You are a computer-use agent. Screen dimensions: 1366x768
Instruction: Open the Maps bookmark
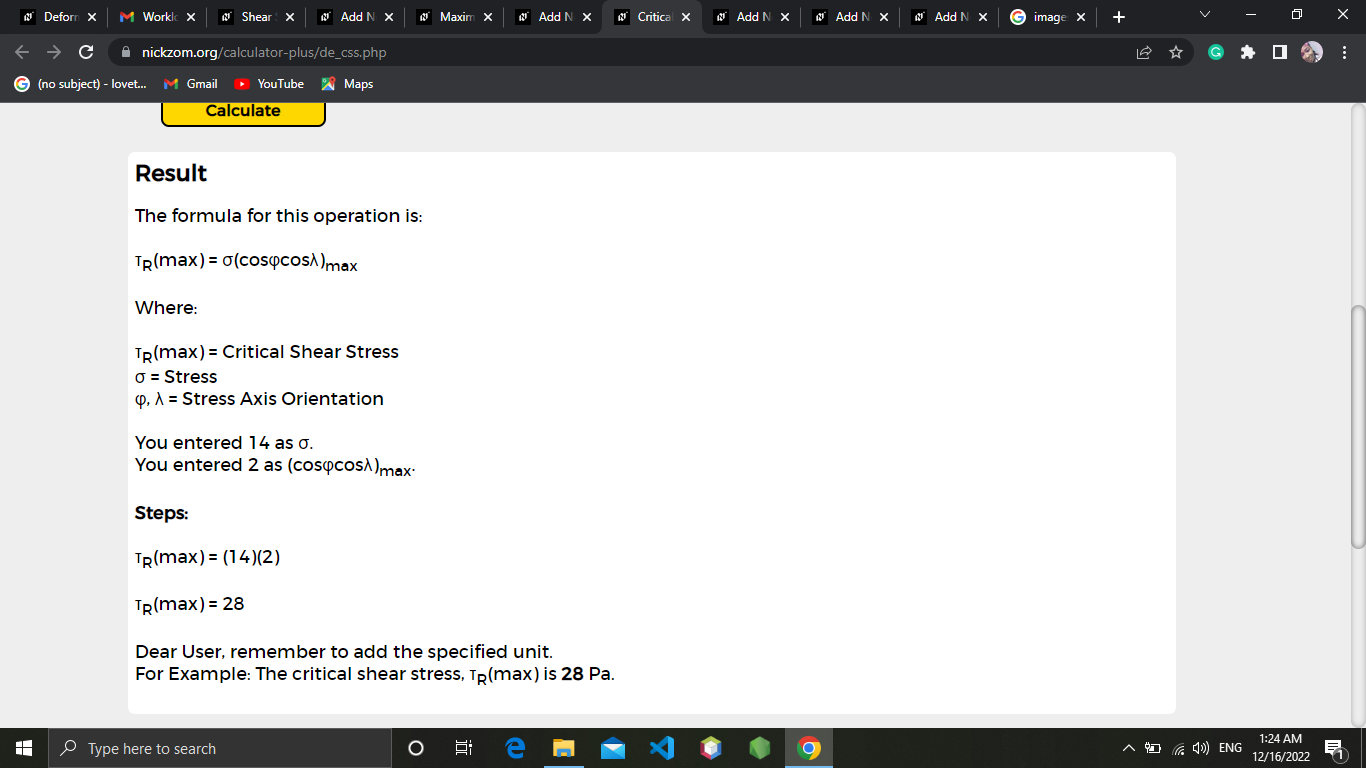pyautogui.click(x=347, y=84)
